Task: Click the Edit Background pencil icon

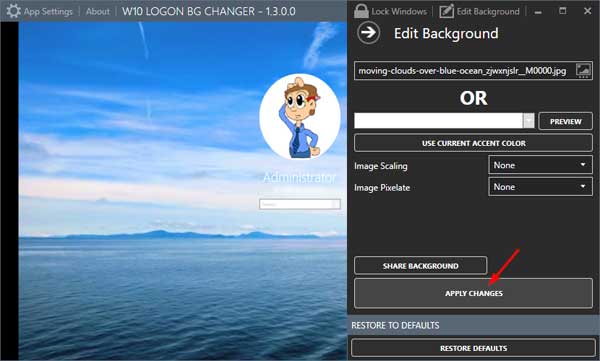Action: (446, 11)
